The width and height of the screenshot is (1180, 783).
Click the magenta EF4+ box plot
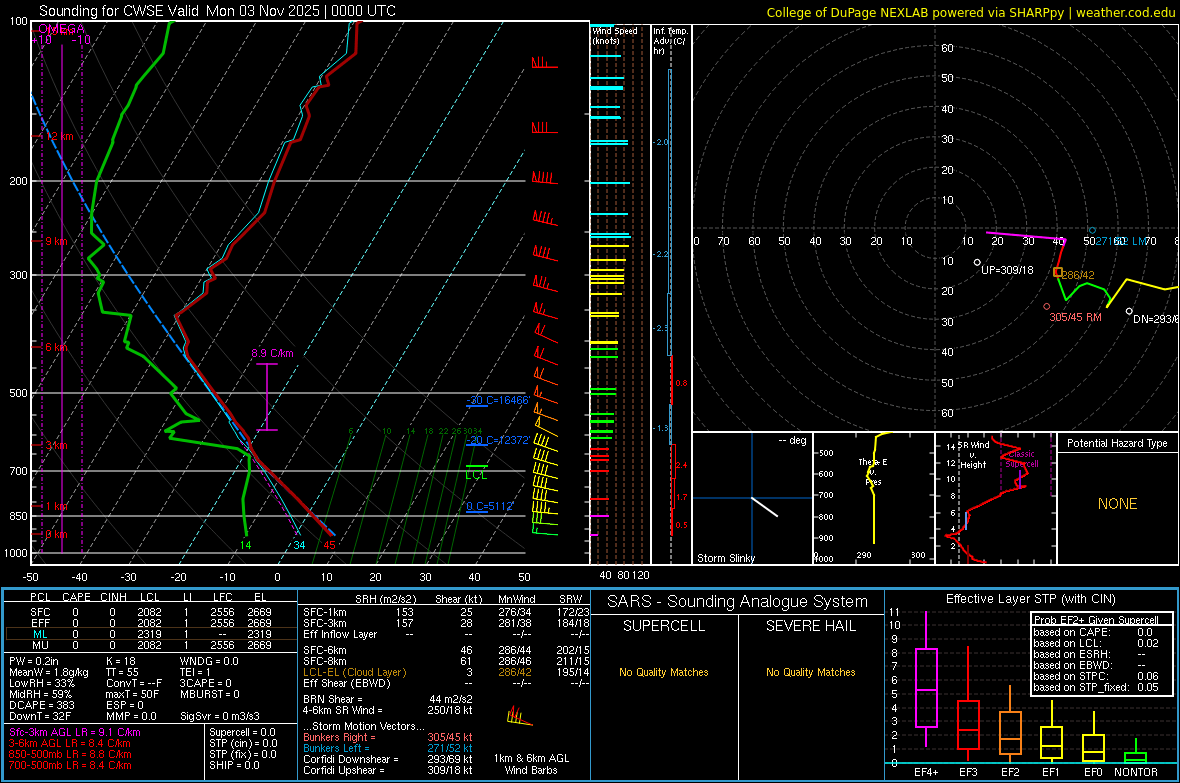coord(926,679)
